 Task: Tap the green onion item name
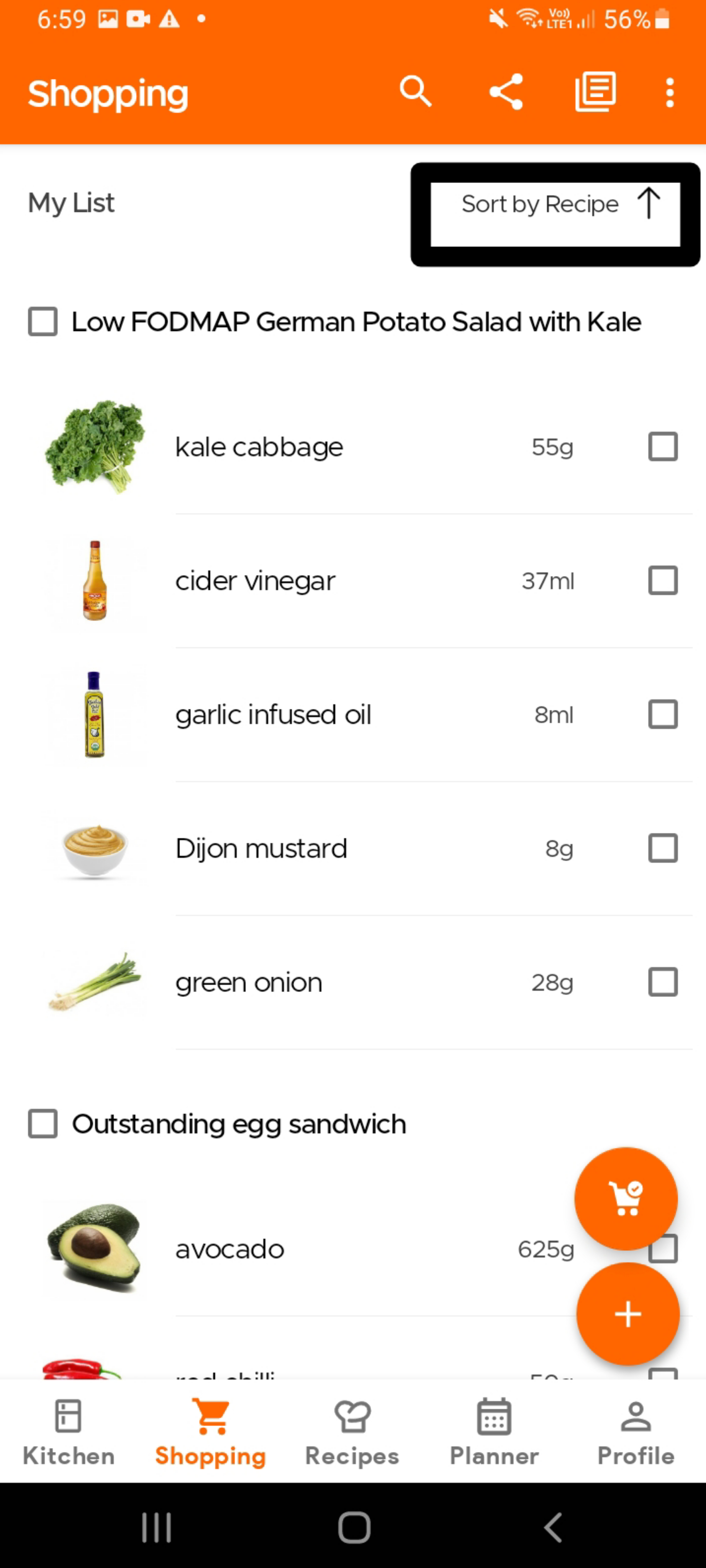pyautogui.click(x=249, y=983)
